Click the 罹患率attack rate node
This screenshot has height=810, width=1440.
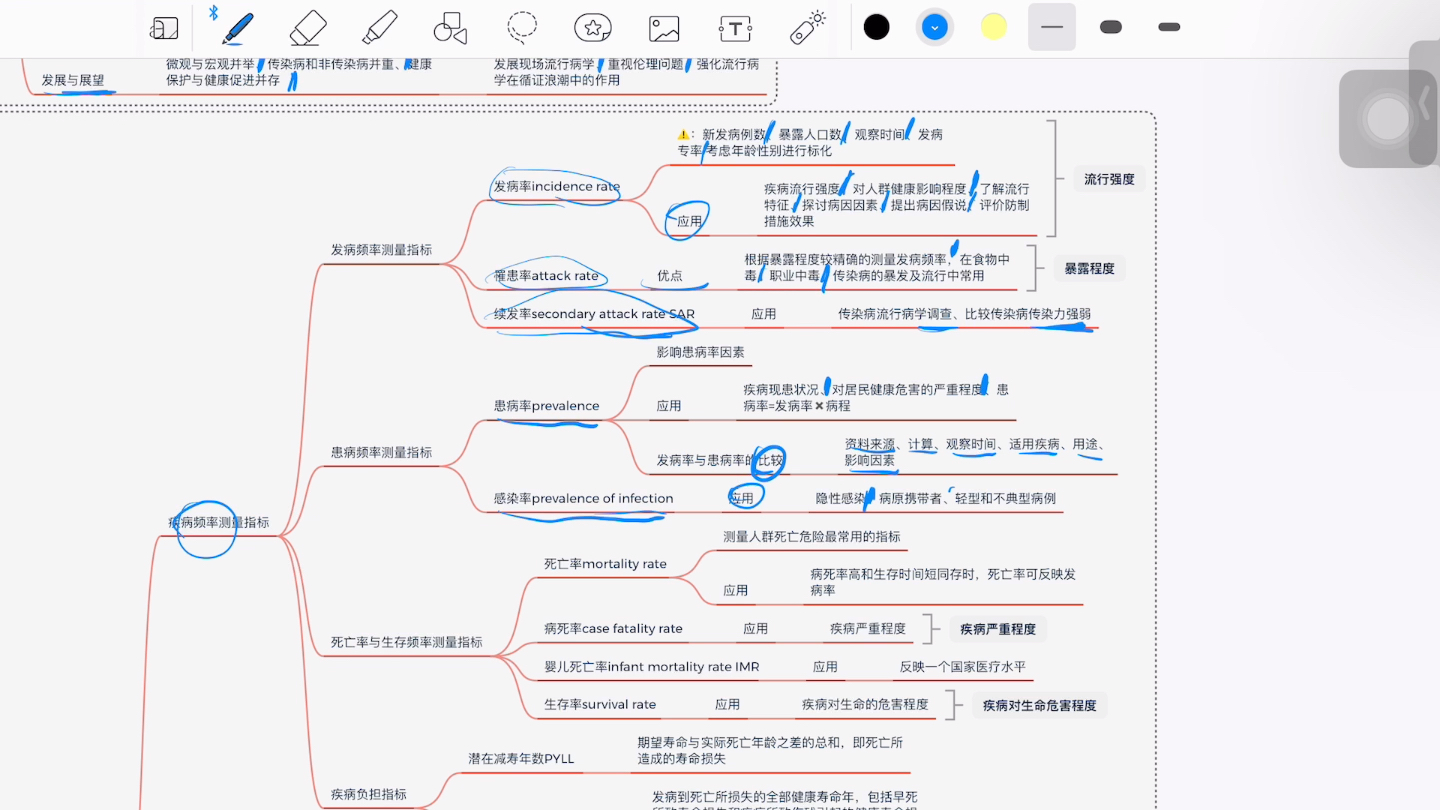pyautogui.click(x=546, y=276)
